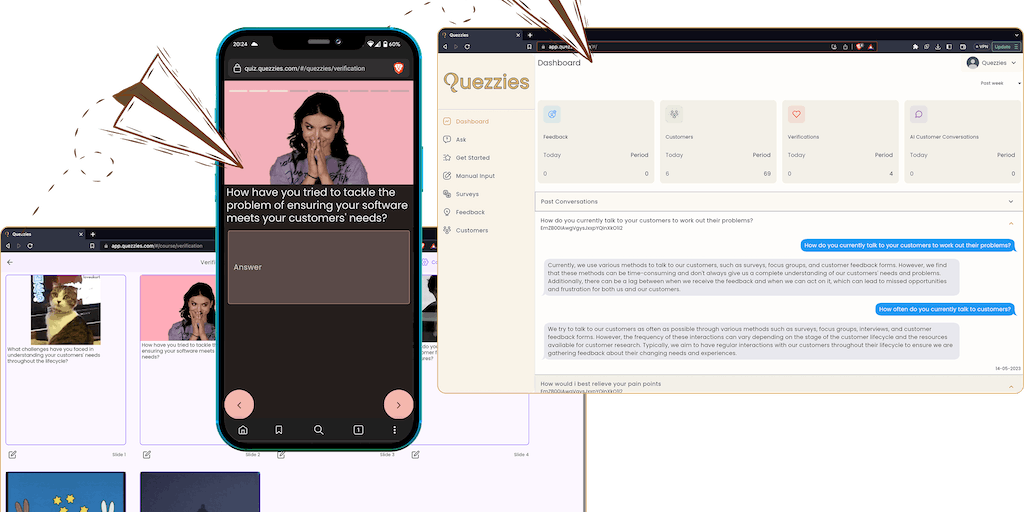This screenshot has height=512, width=1024.
Task: Click the phone browser URL bar
Action: [x=318, y=68]
